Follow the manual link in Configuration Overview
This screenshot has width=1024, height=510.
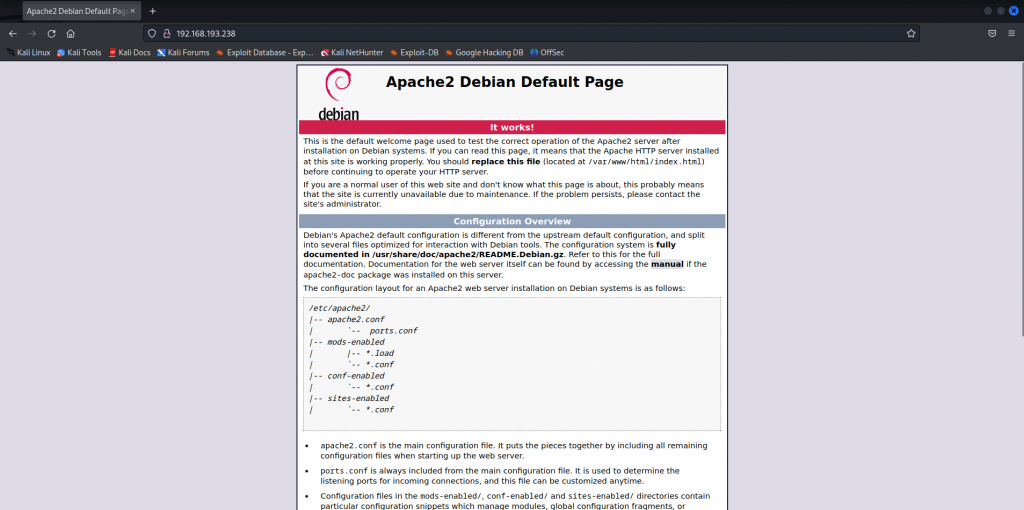pos(667,264)
